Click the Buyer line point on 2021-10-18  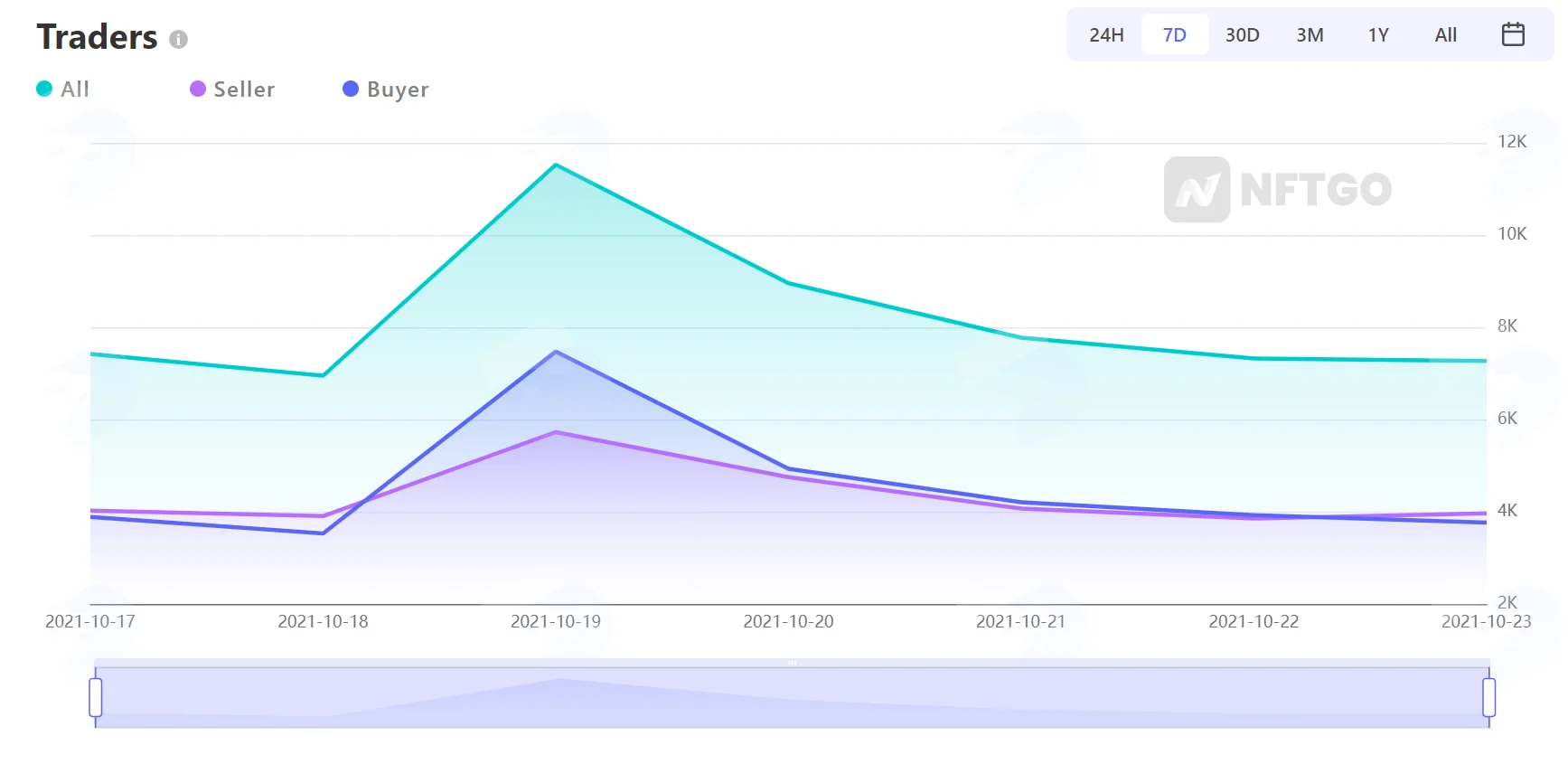click(323, 533)
